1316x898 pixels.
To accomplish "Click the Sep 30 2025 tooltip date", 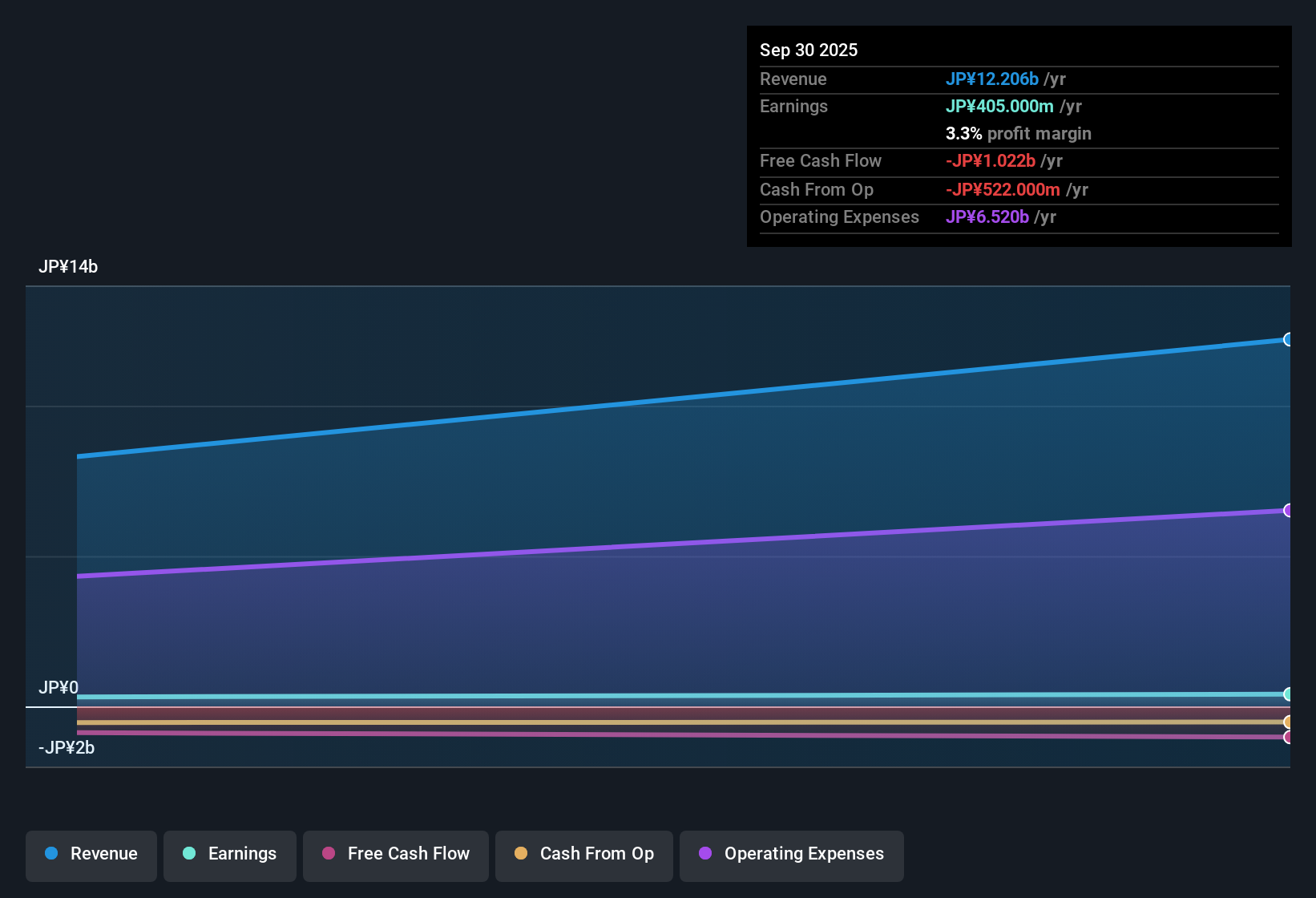I will 809,50.
